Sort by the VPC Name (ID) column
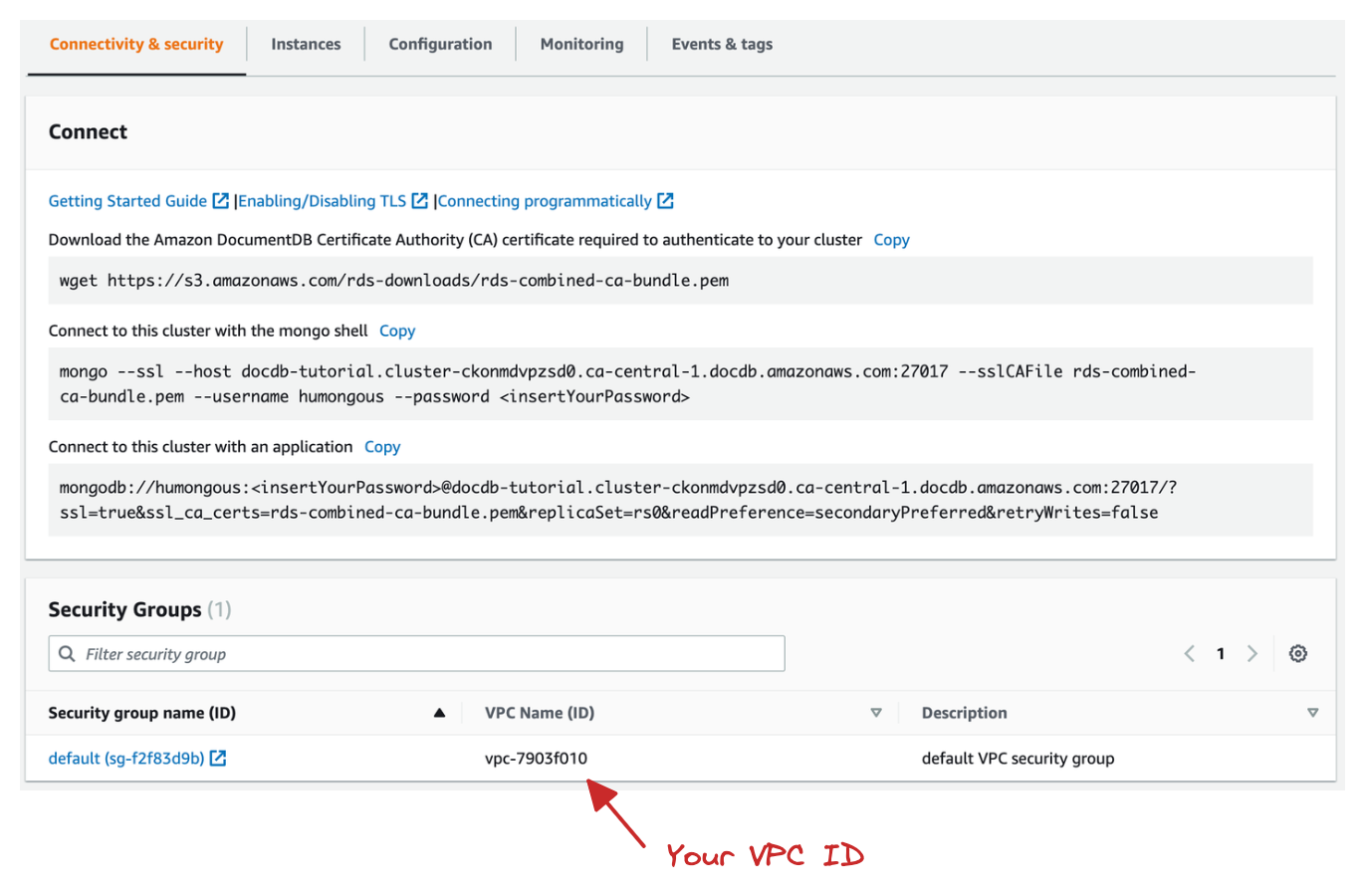This screenshot has width=1364, height=896. 876,713
